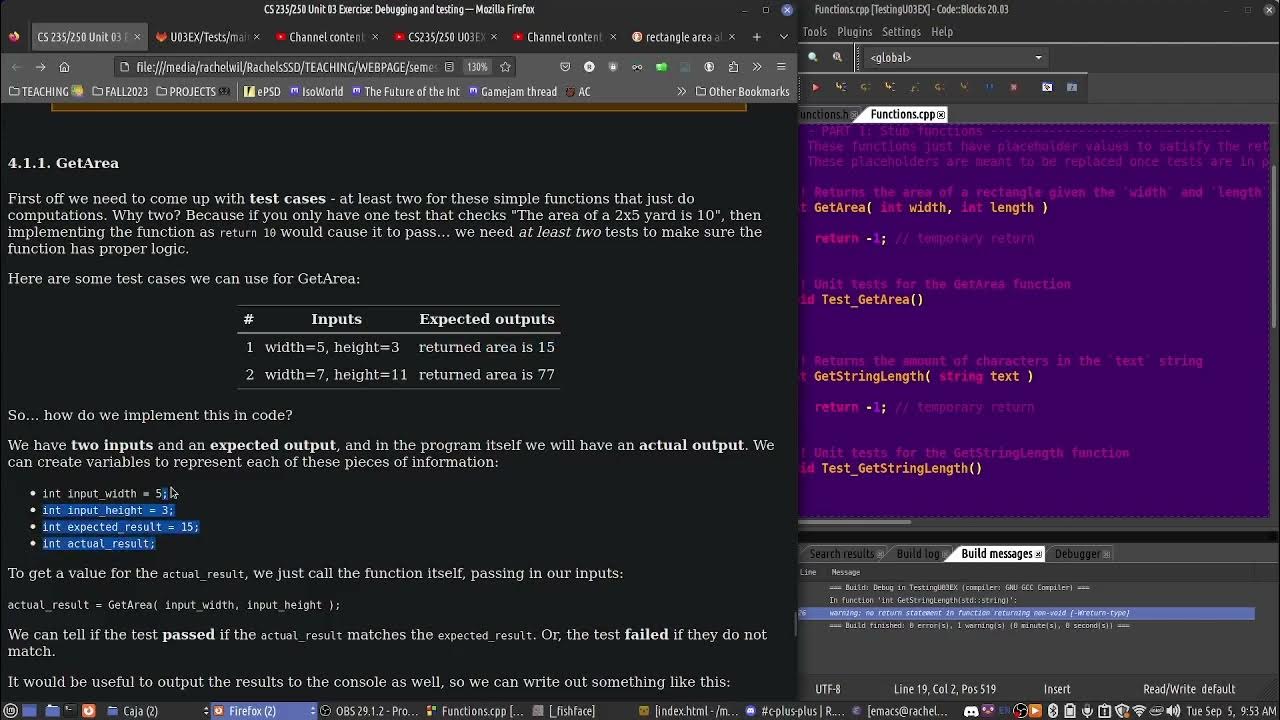Click the debugger Step into icon
The height and width of the screenshot is (720, 1280).
pyautogui.click(x=890, y=87)
